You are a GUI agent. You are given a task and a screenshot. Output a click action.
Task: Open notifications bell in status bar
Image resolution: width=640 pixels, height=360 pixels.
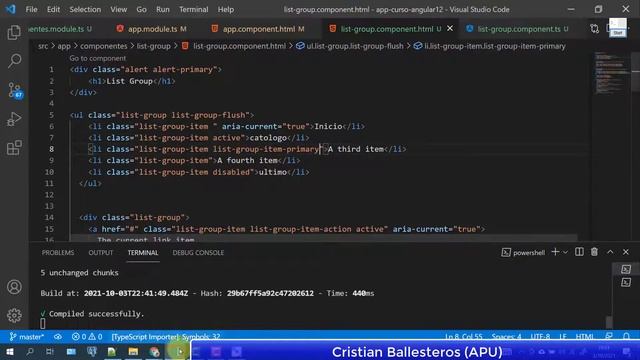[626, 337]
